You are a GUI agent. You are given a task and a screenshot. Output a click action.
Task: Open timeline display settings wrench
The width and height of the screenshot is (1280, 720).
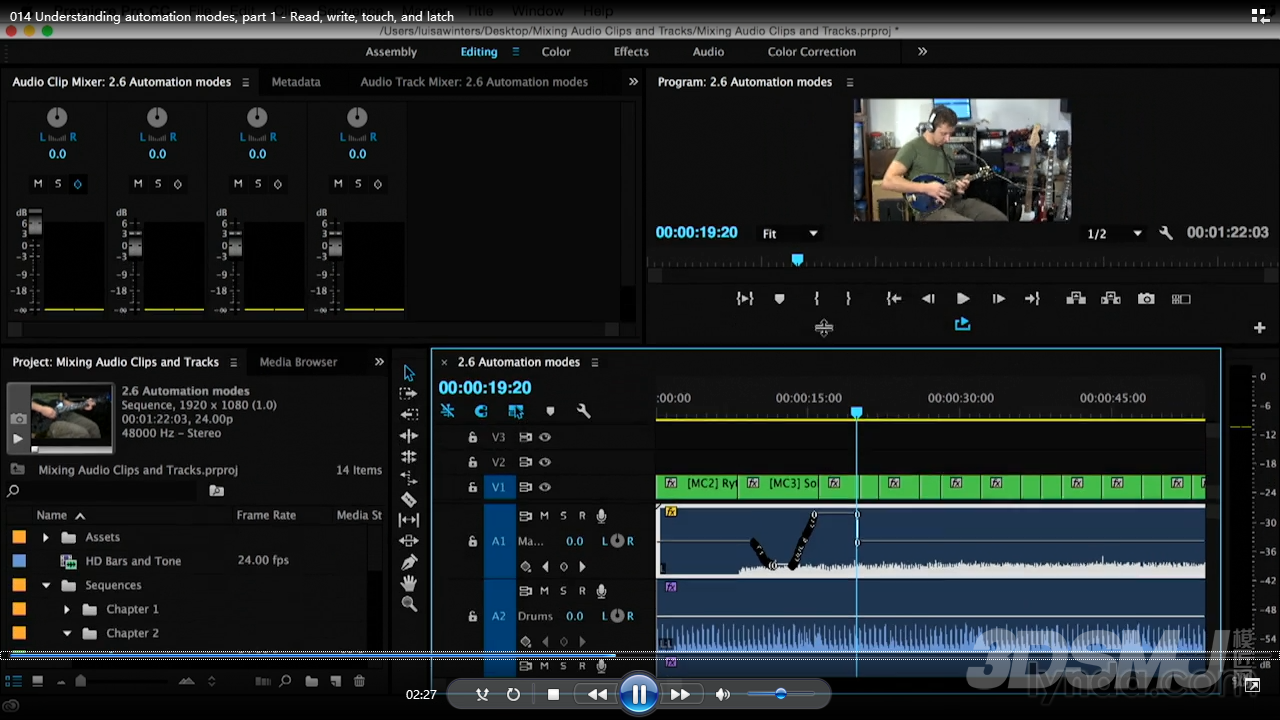pyautogui.click(x=584, y=411)
